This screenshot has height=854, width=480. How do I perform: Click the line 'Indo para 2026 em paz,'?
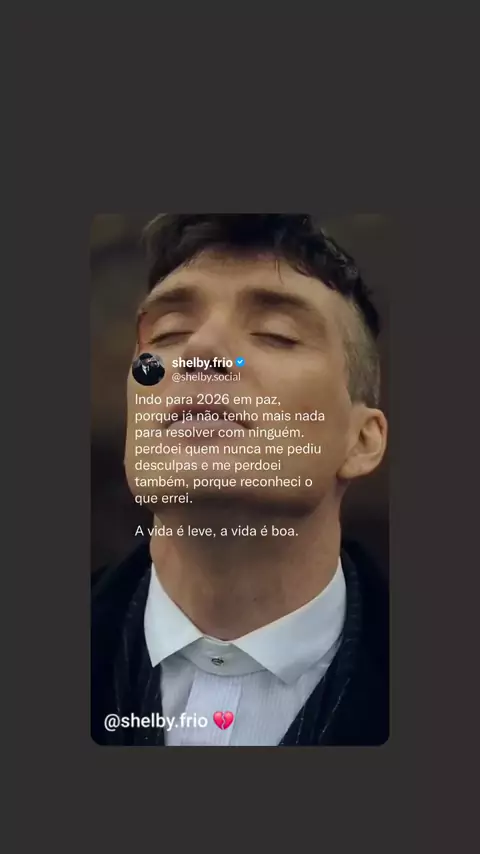click(x=208, y=399)
